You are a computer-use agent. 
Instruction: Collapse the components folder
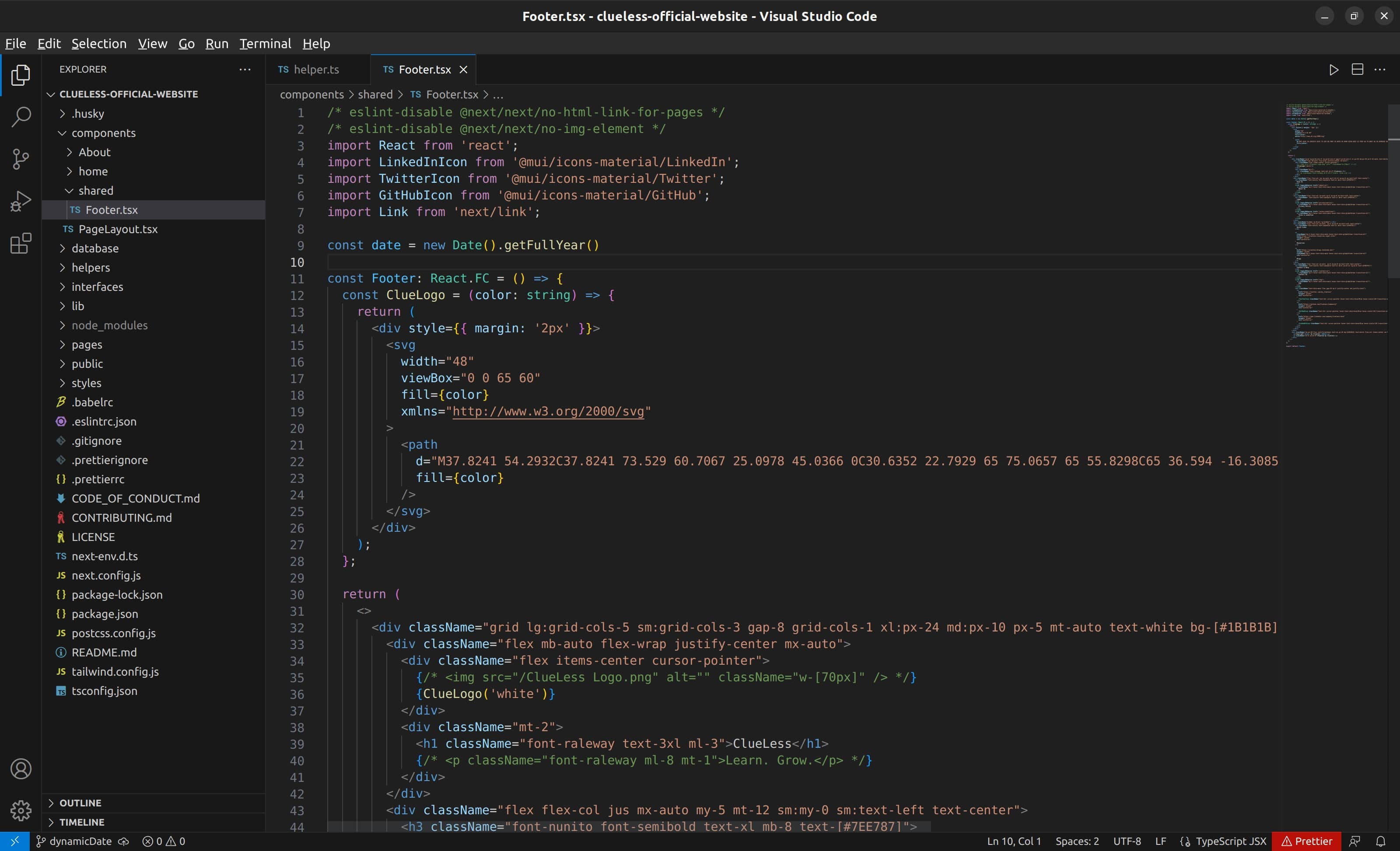[x=104, y=133]
